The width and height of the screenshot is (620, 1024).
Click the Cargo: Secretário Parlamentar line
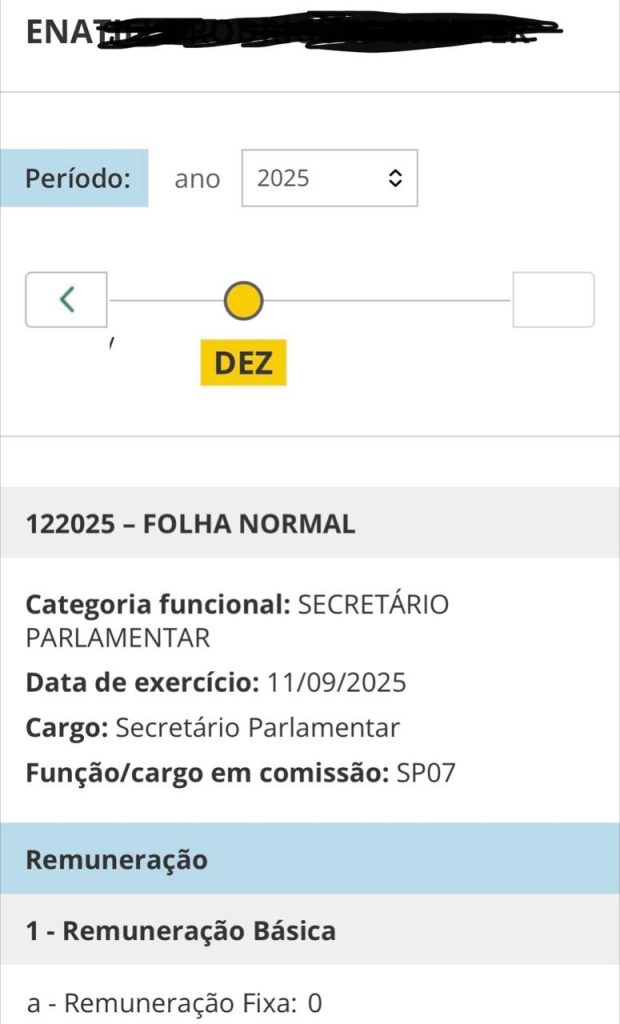[x=212, y=728]
